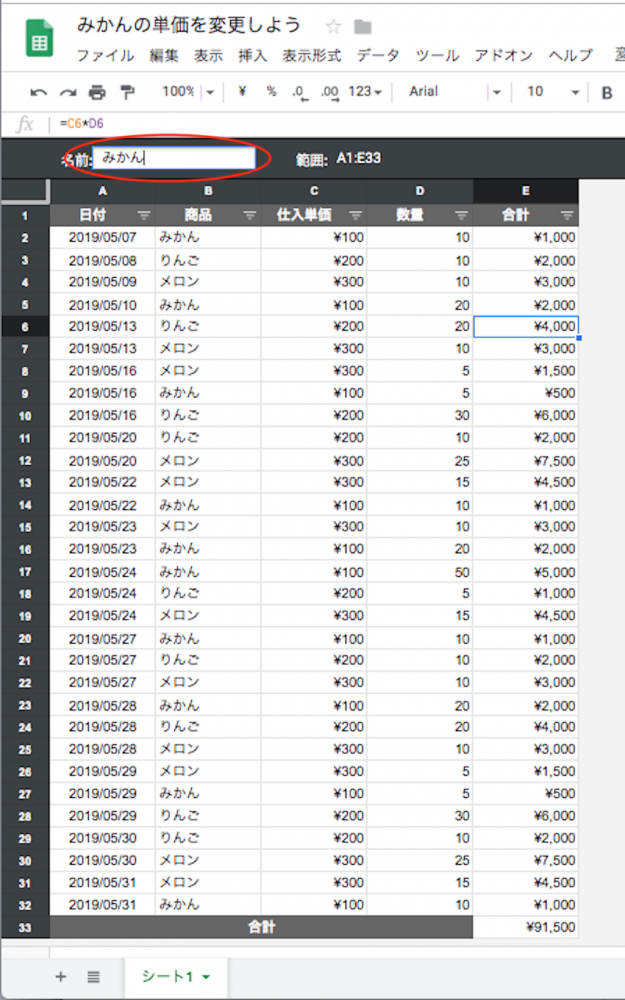
Task: Click the undo arrow icon
Action: 39,92
